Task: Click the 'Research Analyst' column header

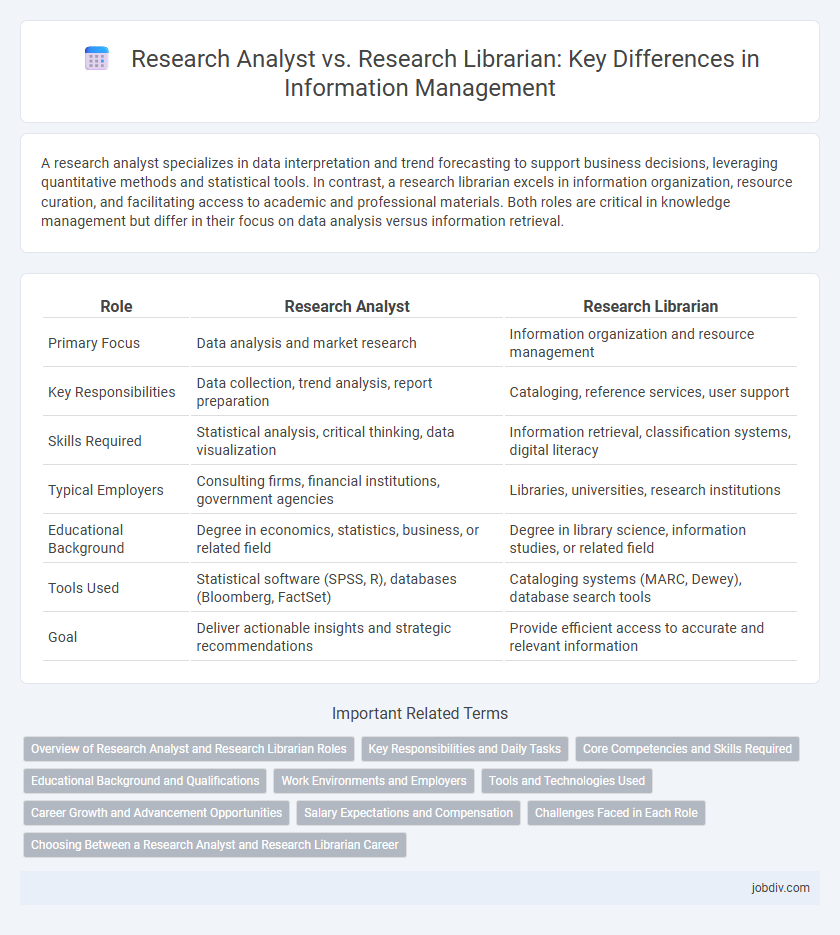Action: (347, 306)
